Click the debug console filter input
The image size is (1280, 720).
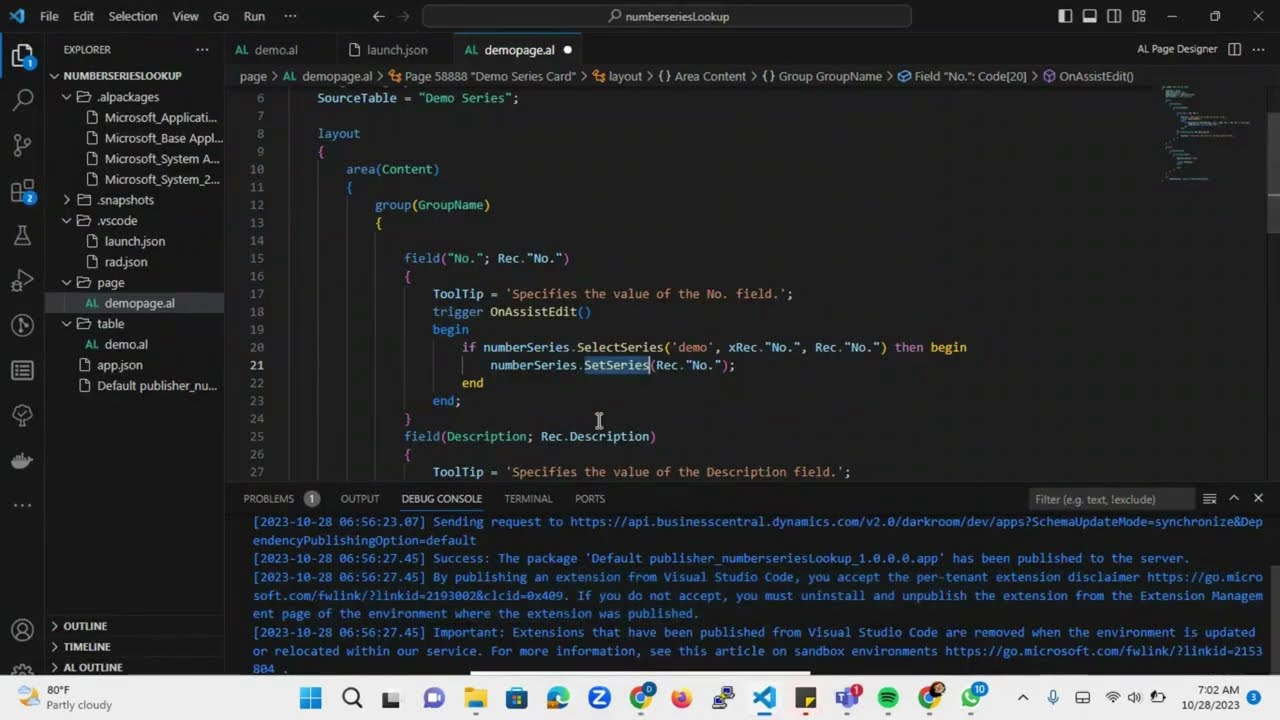pos(1111,499)
